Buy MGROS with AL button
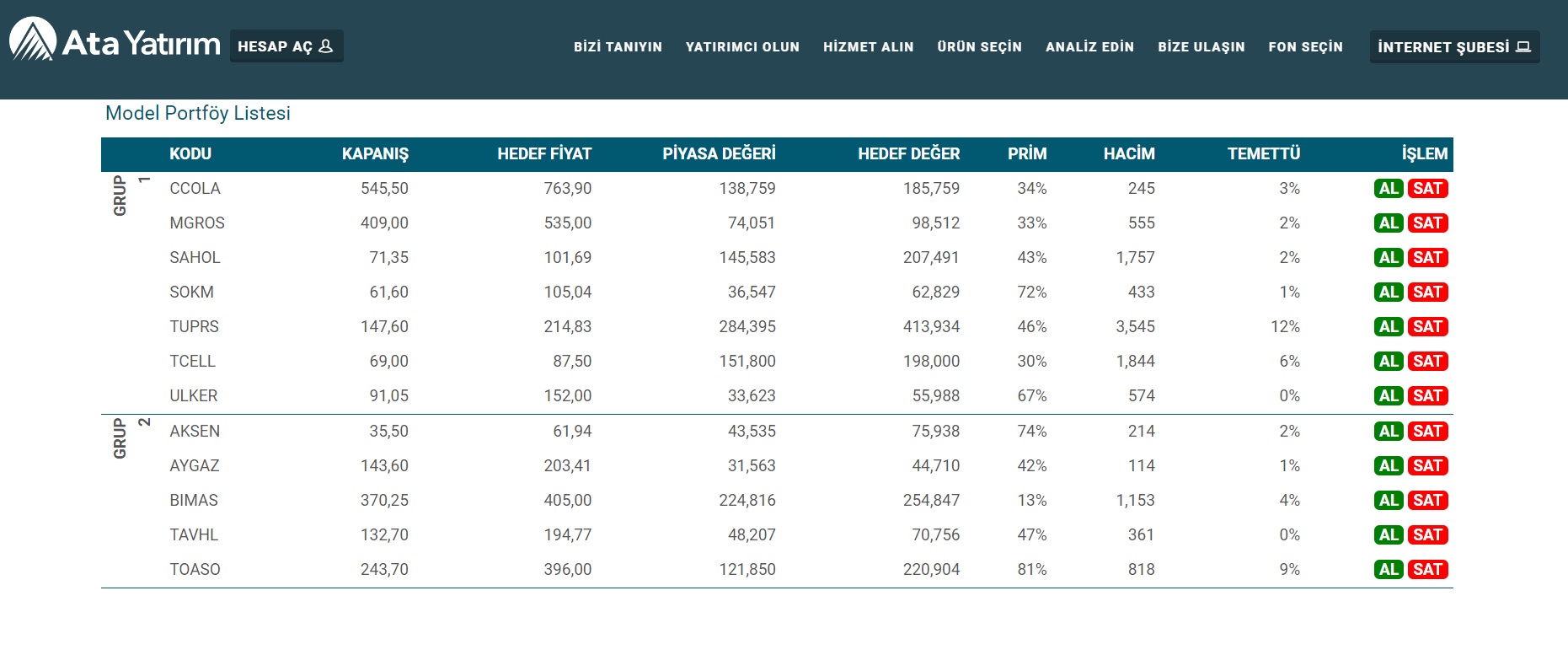The height and width of the screenshot is (671, 1568). click(x=1389, y=223)
